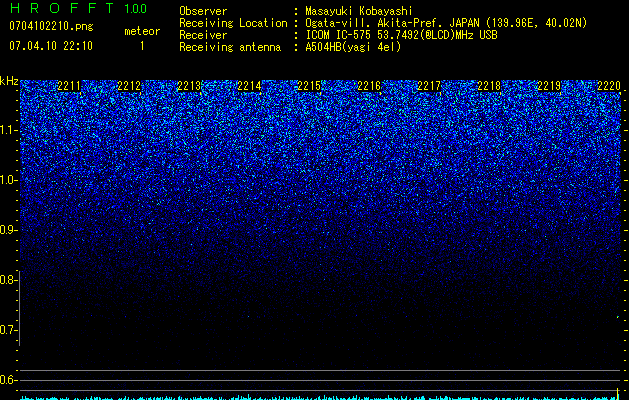Click the Receiving antenna label
This screenshot has width=629, height=400.
point(230,47)
